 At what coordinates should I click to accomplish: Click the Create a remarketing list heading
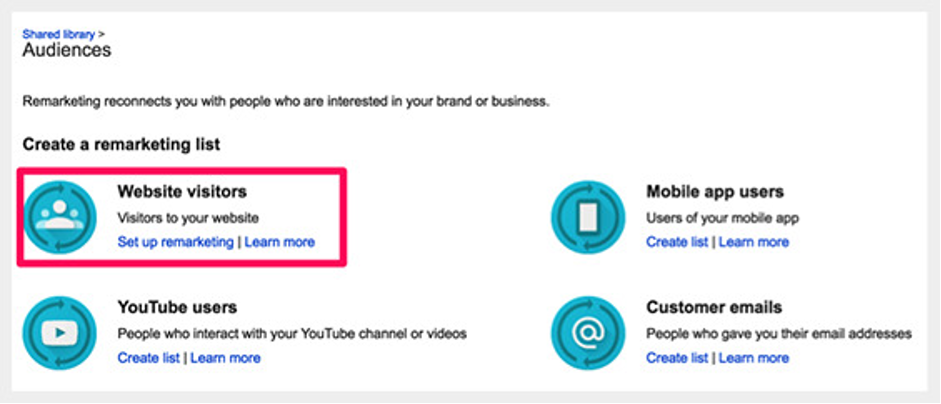(x=121, y=145)
